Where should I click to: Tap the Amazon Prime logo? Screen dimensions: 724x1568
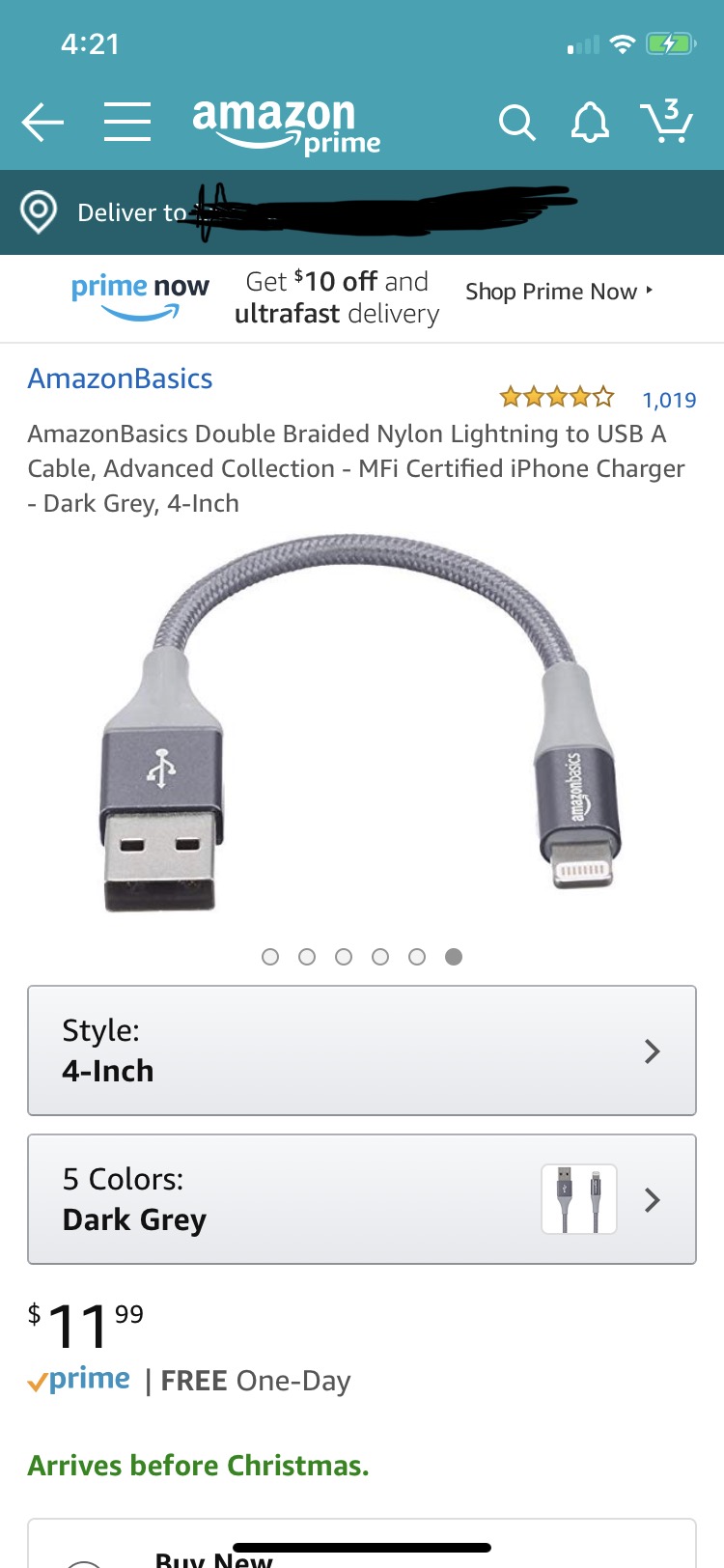[x=287, y=126]
